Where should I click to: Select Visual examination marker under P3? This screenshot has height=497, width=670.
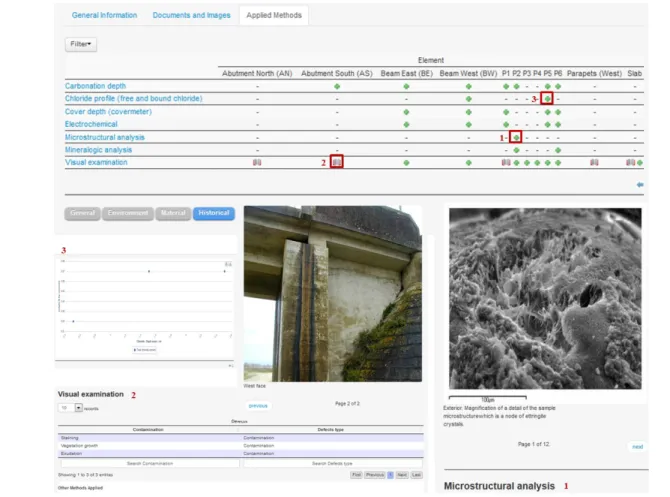pyautogui.click(x=527, y=163)
